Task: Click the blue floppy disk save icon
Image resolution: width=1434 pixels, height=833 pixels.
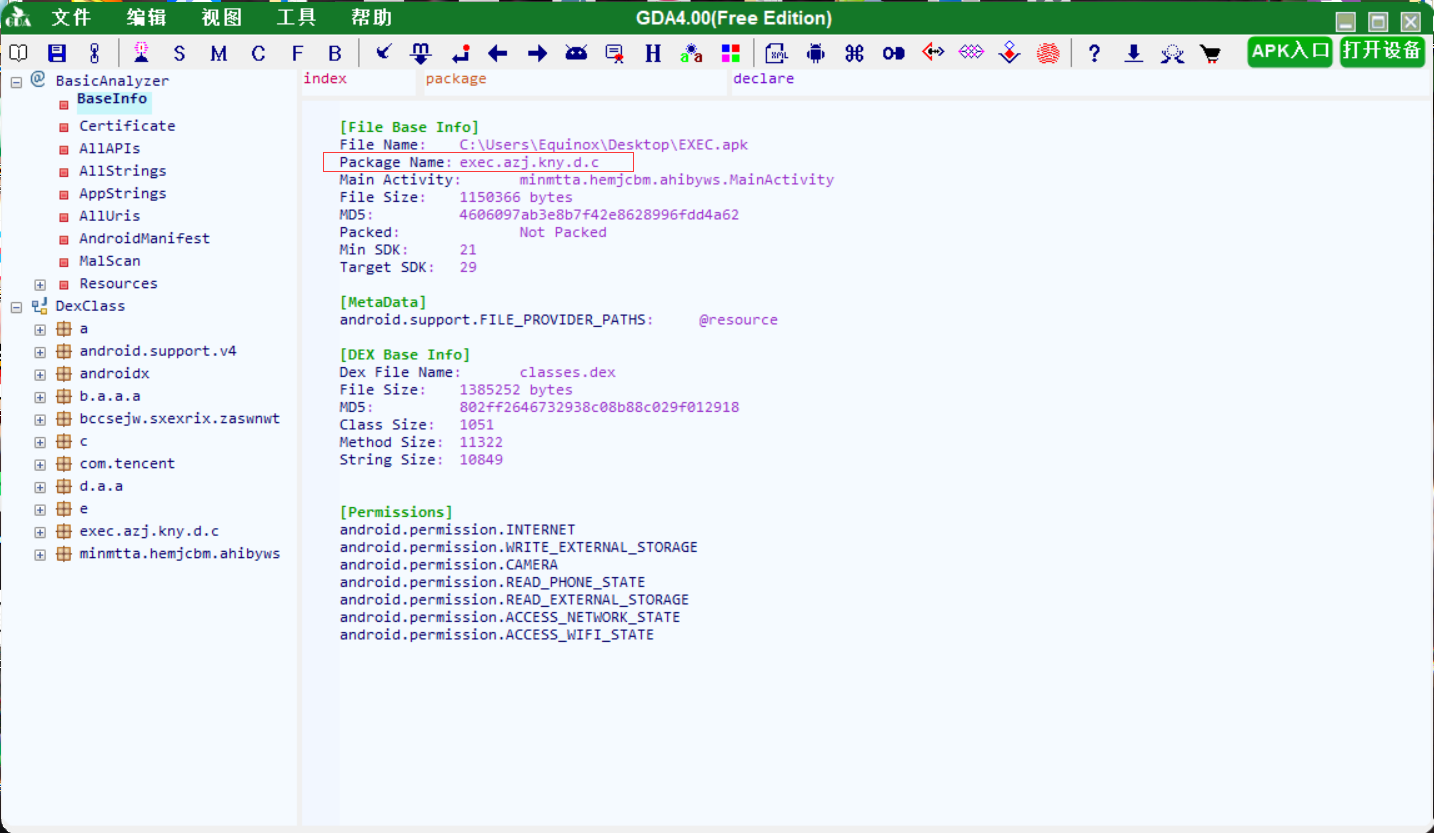Action: 57,53
